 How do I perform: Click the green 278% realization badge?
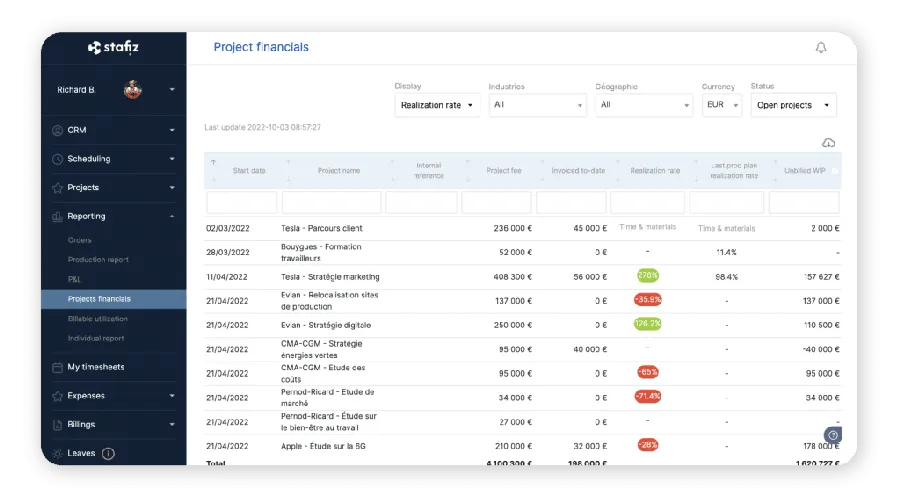tap(647, 276)
